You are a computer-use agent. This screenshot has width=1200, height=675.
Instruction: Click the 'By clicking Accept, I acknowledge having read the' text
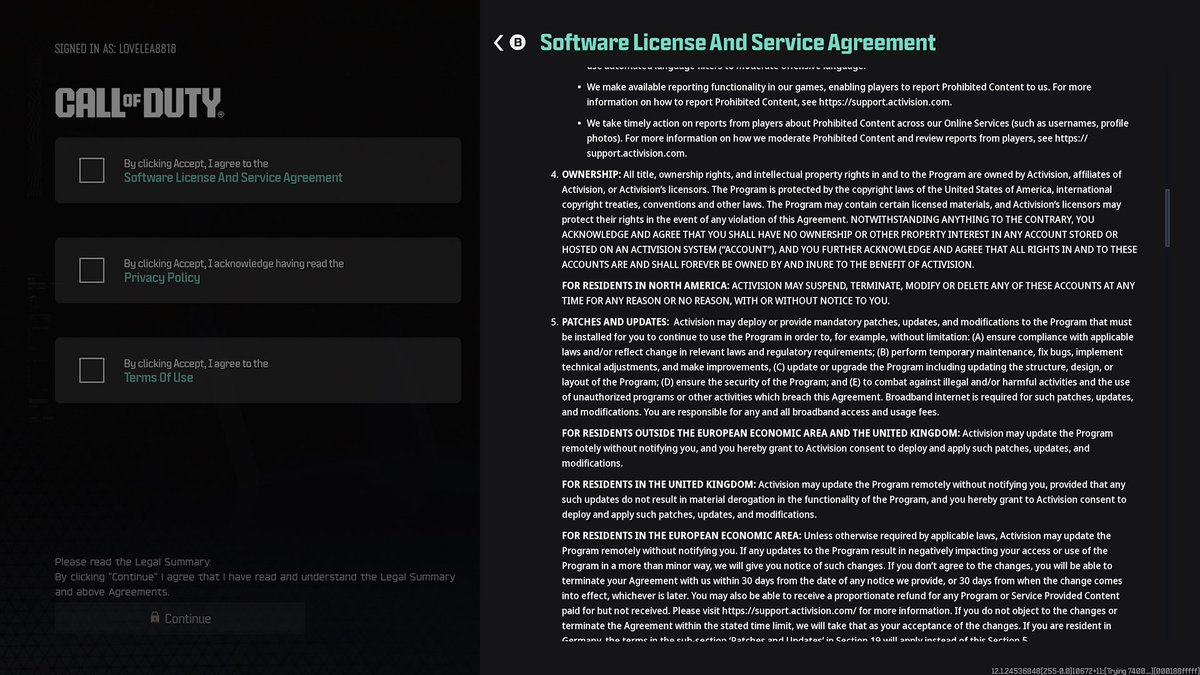coord(234,264)
